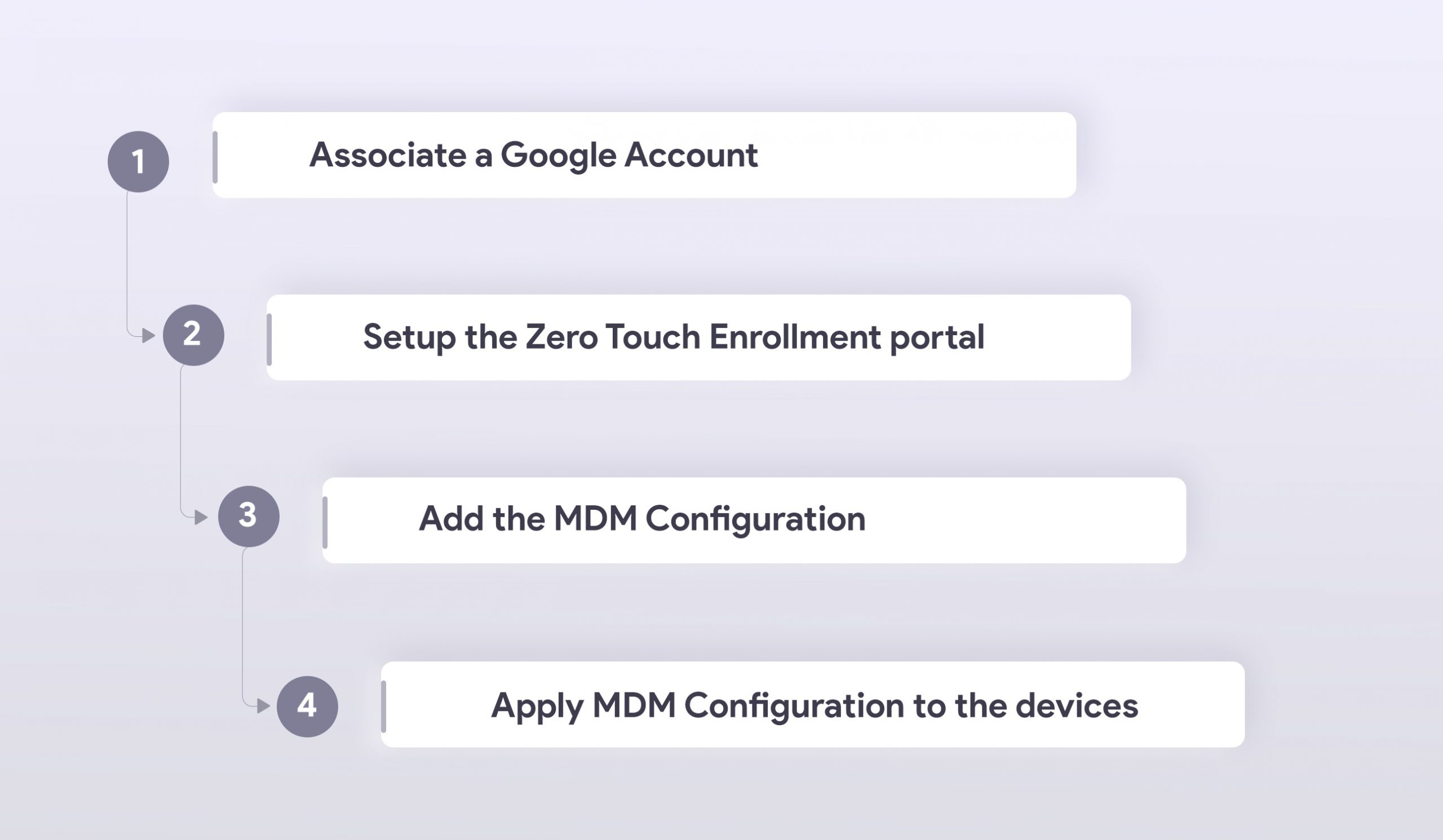Open Apply MDM Configuration to the devices card
The width and height of the screenshot is (1443, 840).
[813, 704]
